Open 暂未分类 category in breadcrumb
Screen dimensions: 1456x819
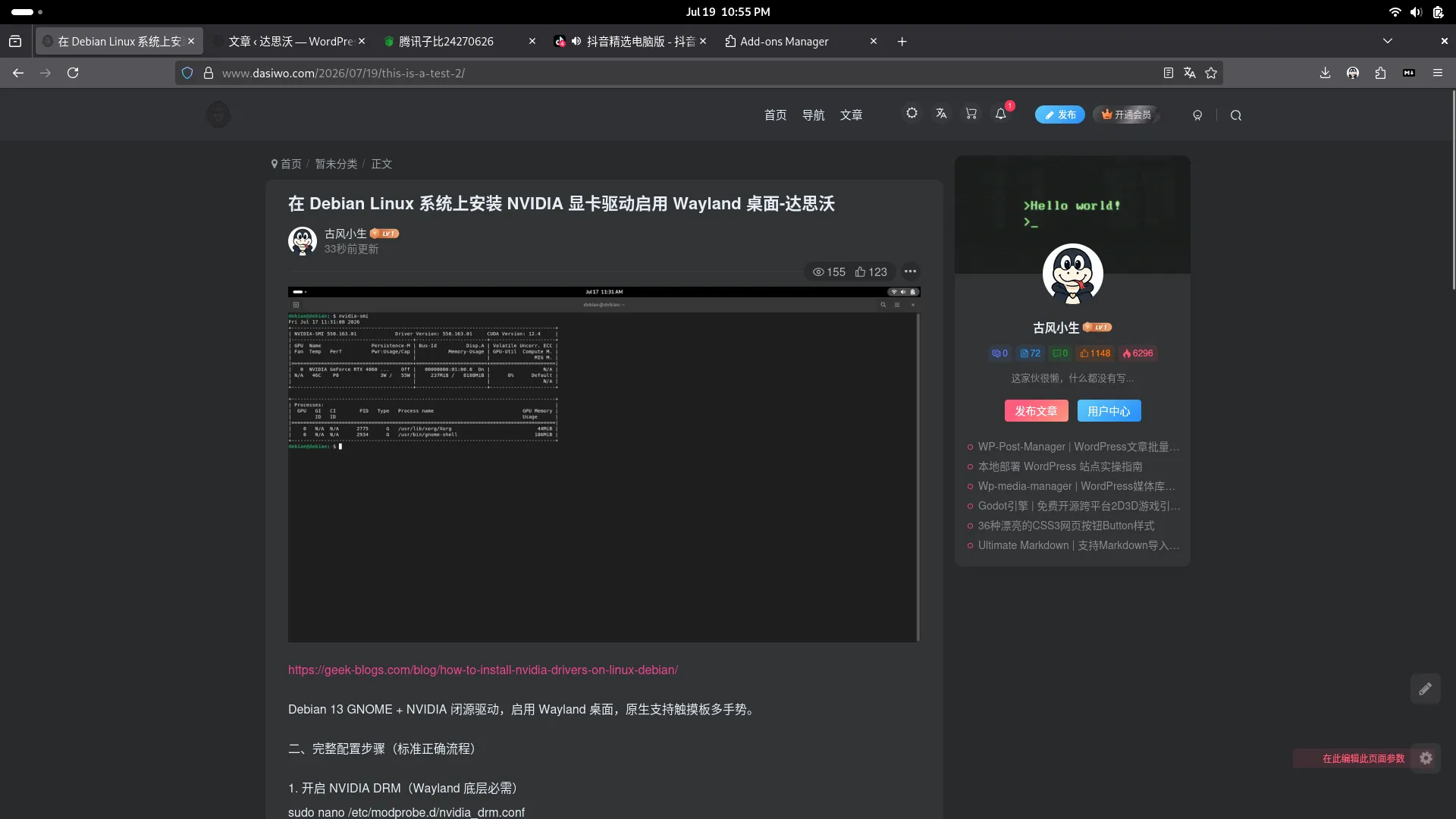click(336, 164)
